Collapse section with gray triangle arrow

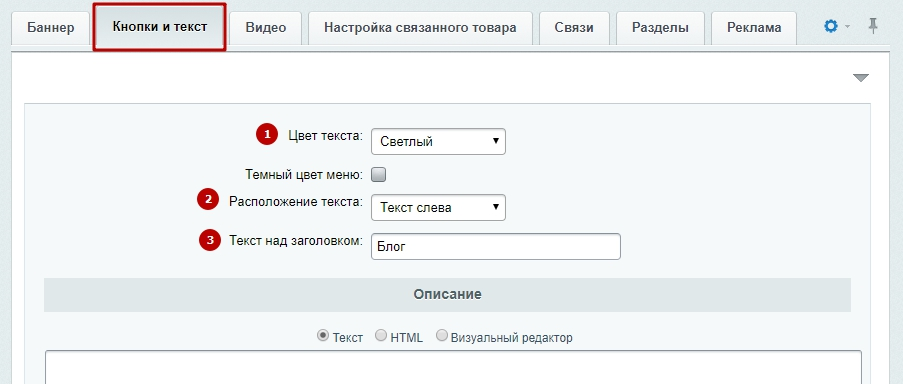[860, 78]
